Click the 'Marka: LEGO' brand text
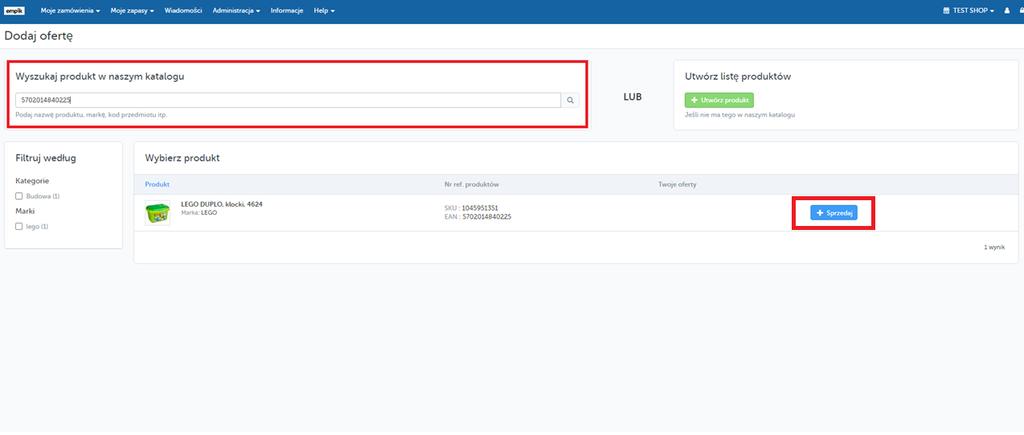1024x435 pixels. coord(199,213)
